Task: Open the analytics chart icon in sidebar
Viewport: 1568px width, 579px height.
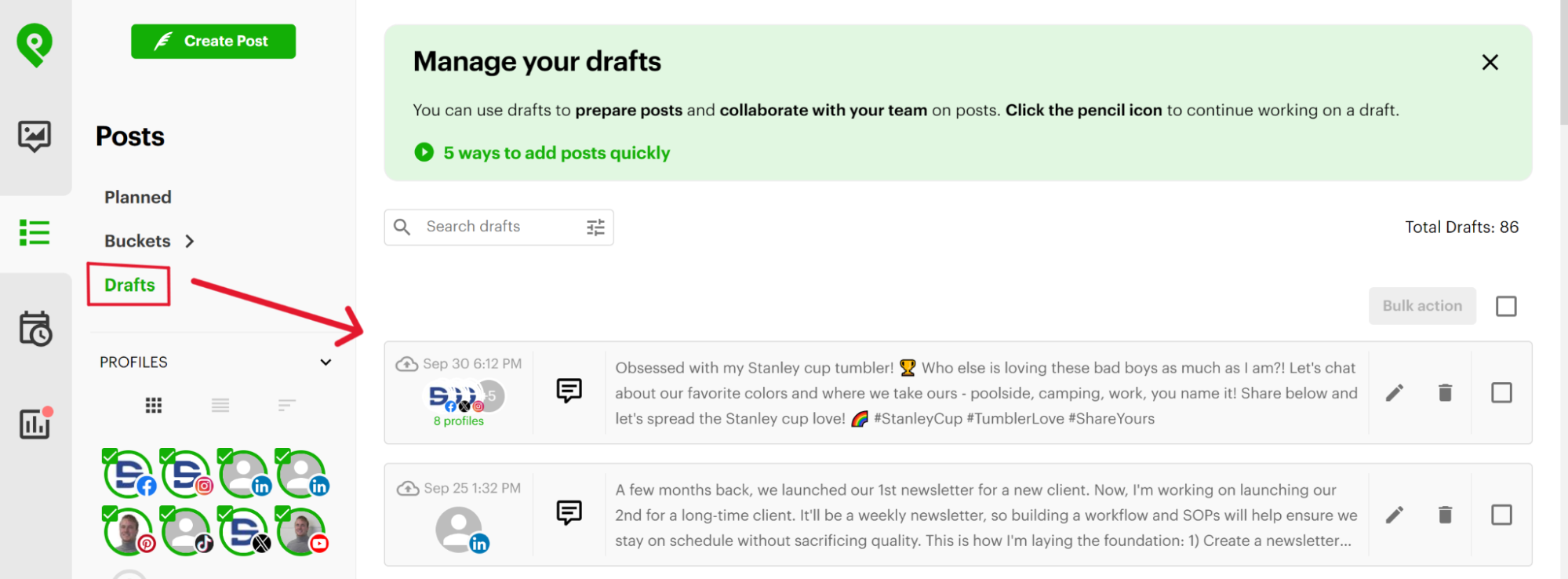Action: 35,424
